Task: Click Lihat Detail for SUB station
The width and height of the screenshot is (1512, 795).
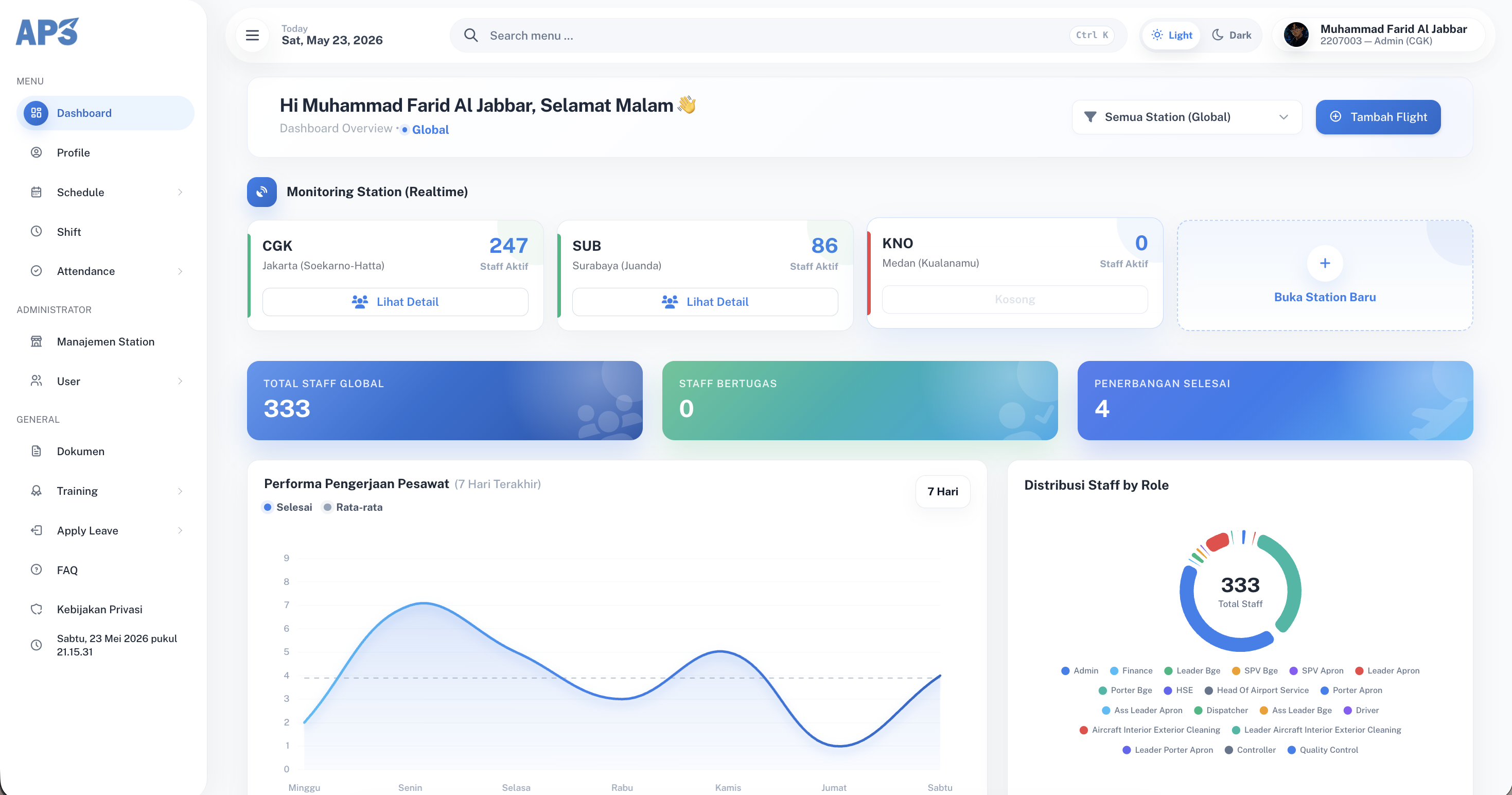Action: pos(705,302)
